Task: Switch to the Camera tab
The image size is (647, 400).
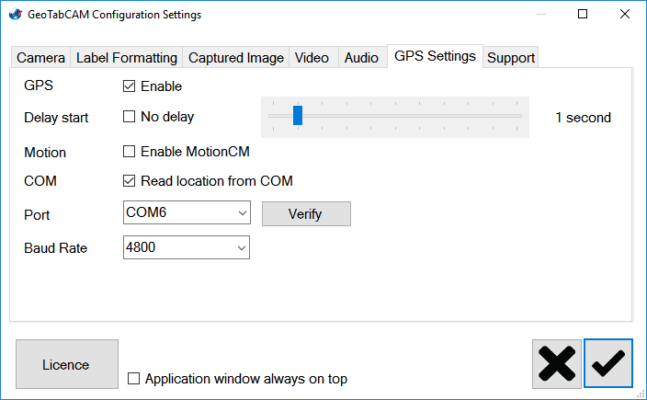Action: click(41, 58)
